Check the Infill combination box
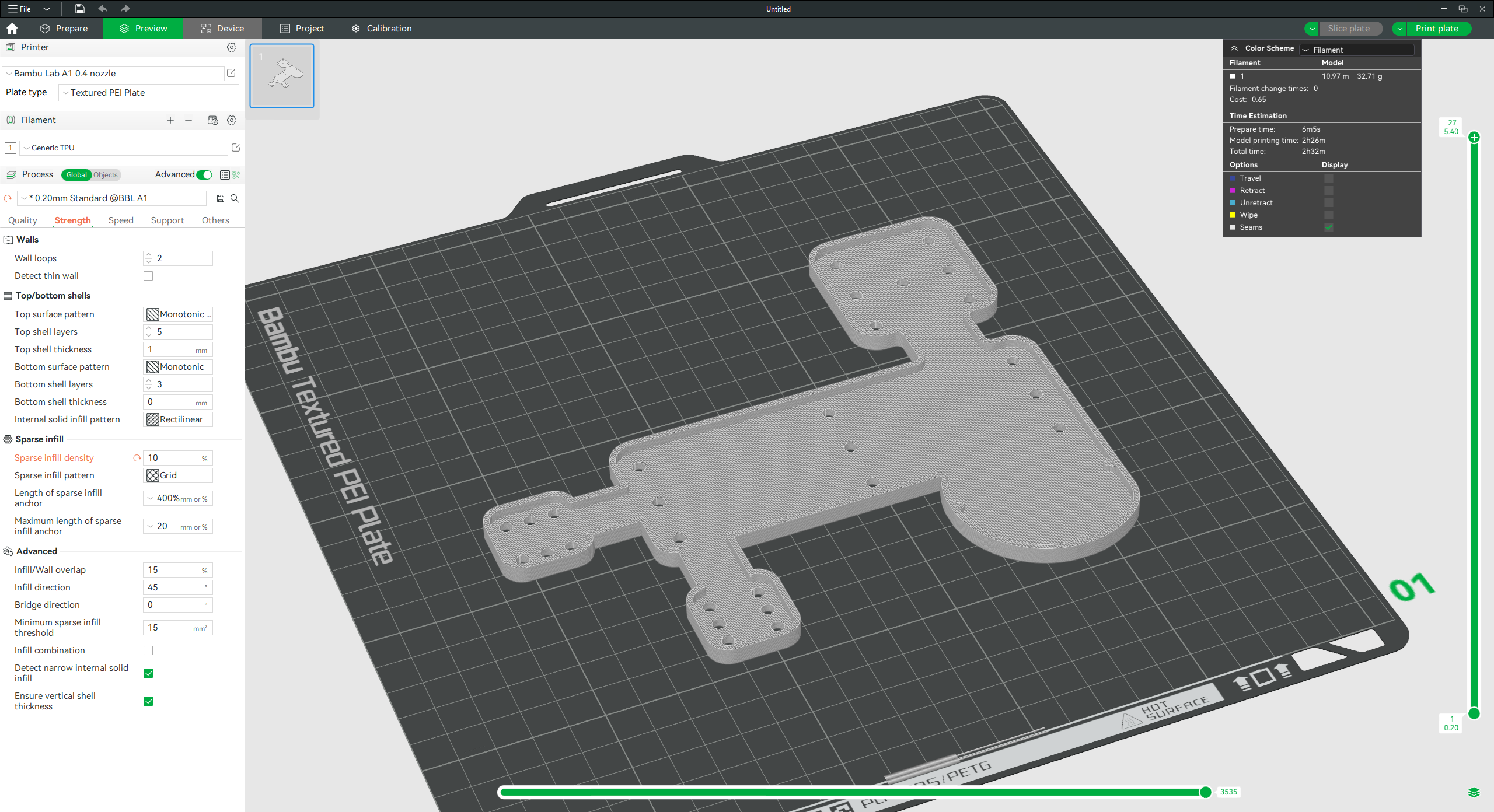The width and height of the screenshot is (1494, 812). point(148,650)
